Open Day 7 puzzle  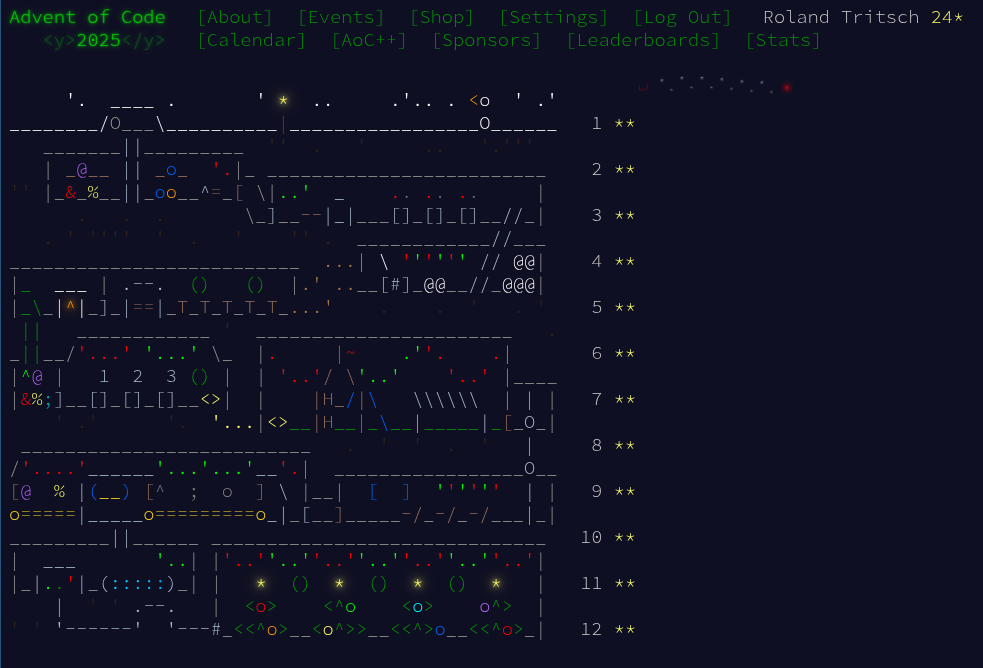(597, 400)
